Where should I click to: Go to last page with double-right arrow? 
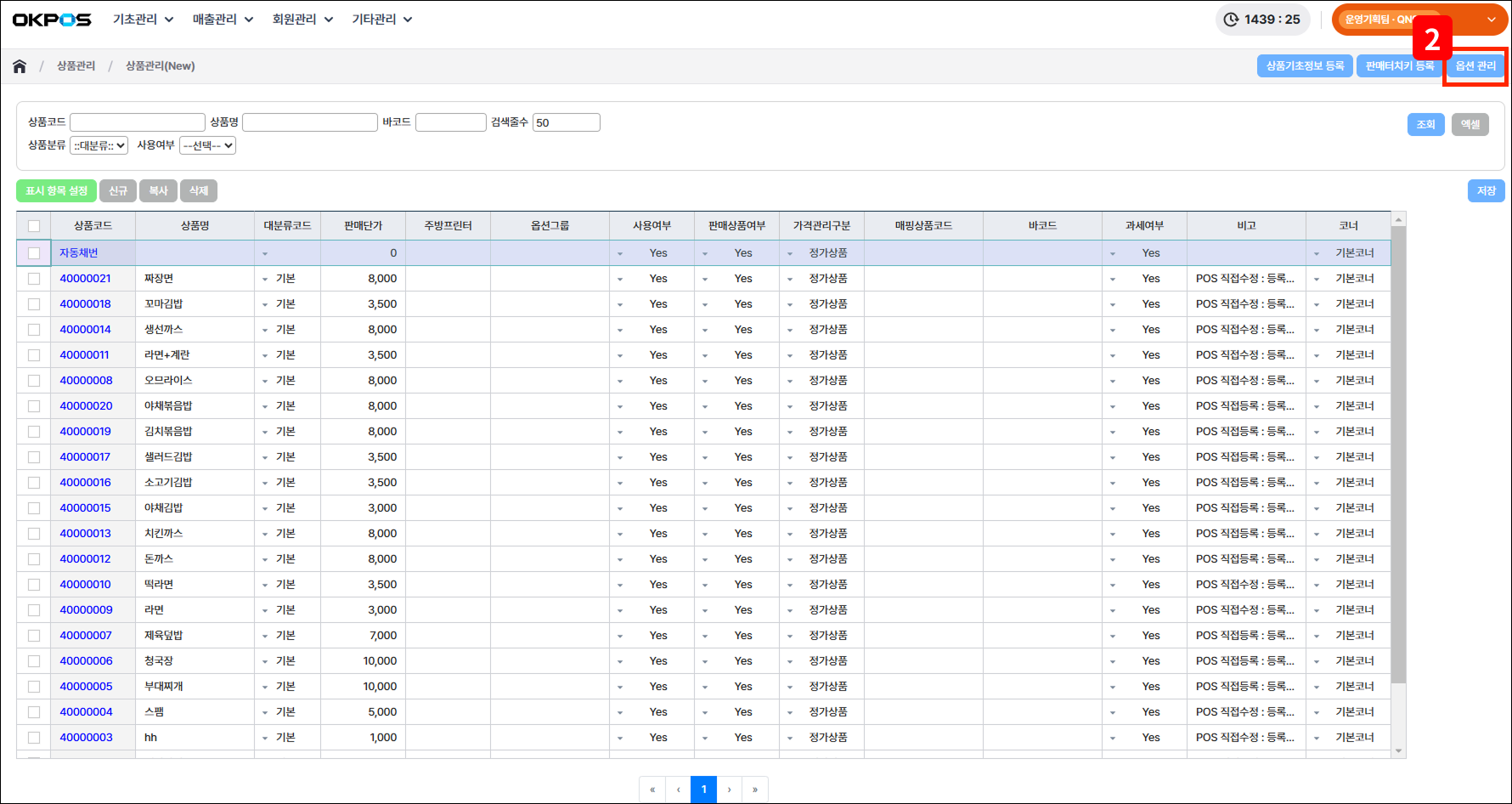click(x=754, y=790)
